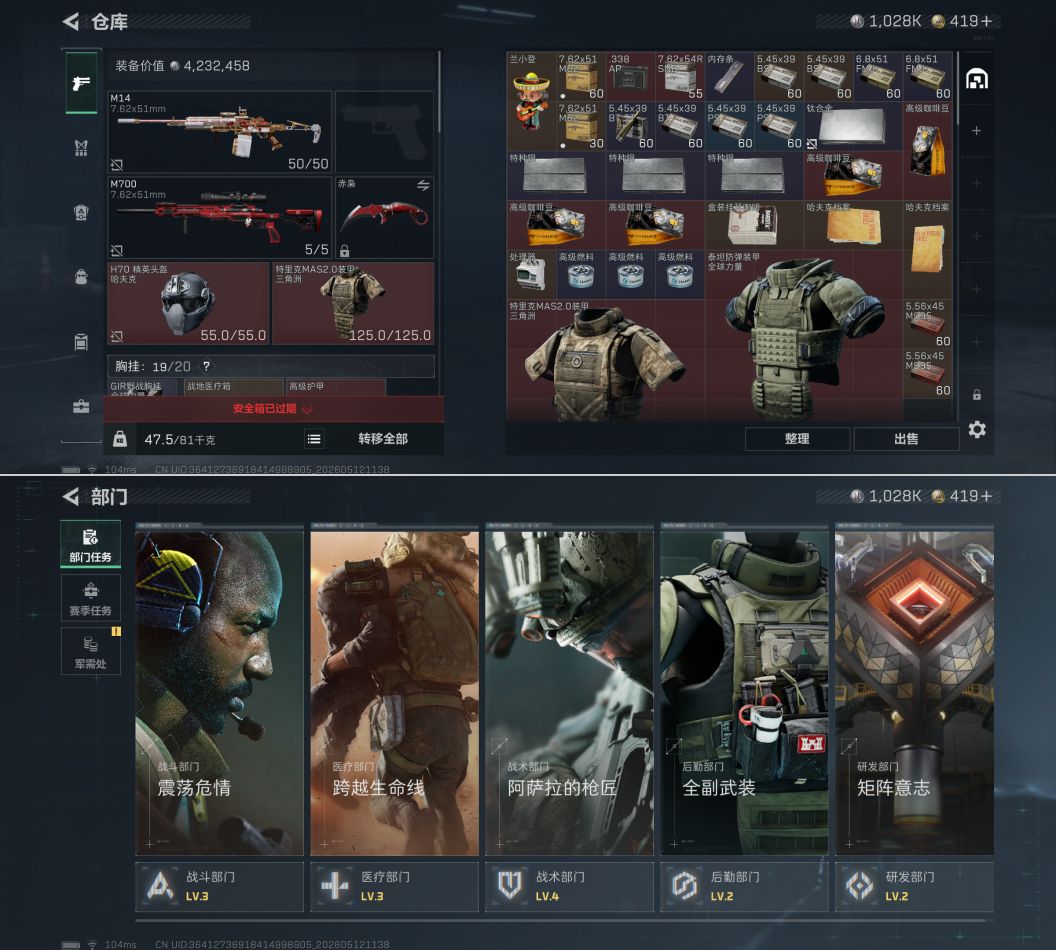Open the 军需处 tab
The image size is (1056, 950).
point(90,651)
